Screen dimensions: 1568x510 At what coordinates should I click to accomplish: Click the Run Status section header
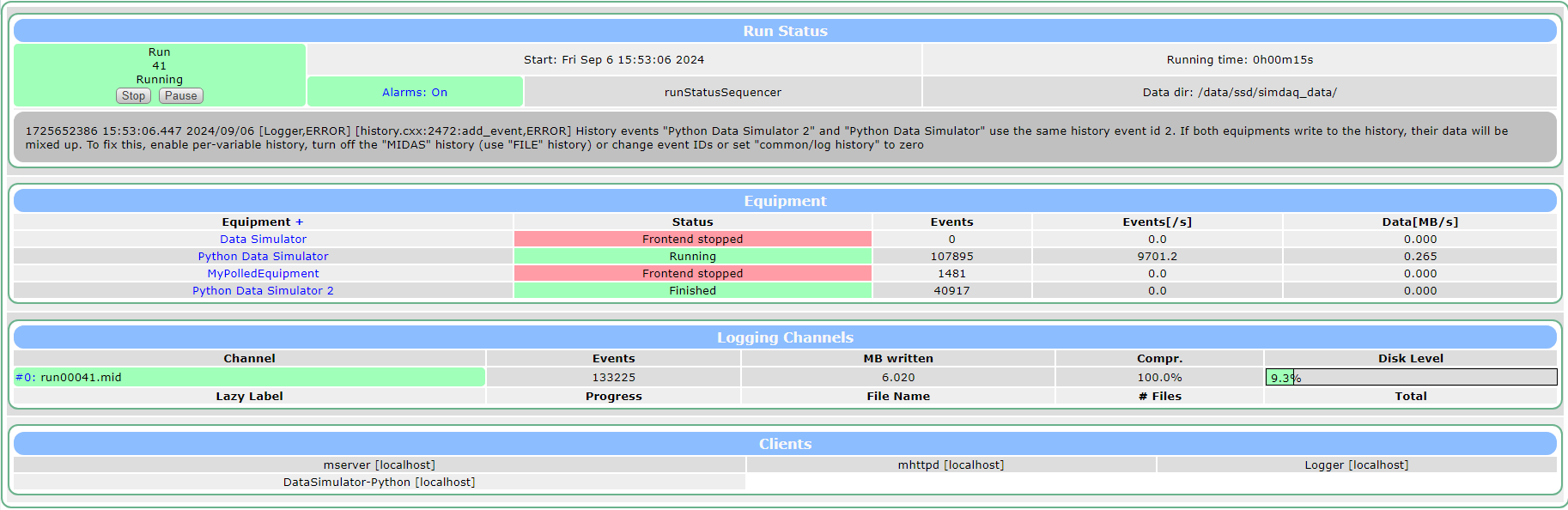785,31
